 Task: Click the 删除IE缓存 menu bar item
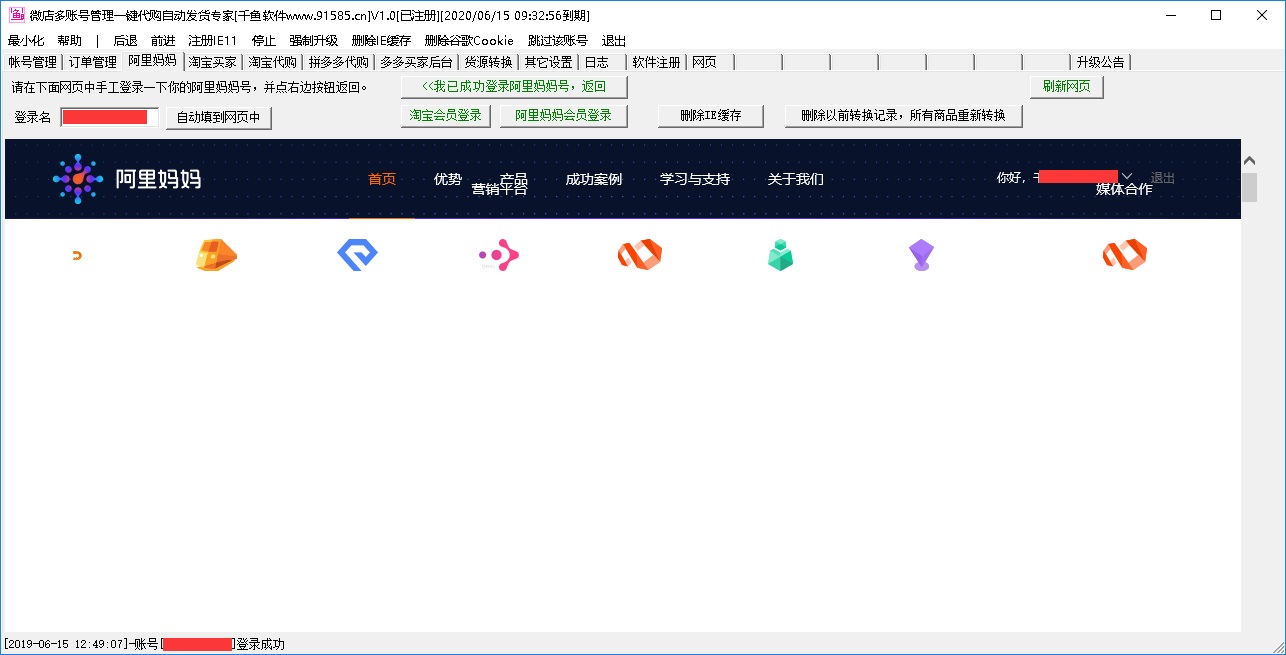(381, 41)
